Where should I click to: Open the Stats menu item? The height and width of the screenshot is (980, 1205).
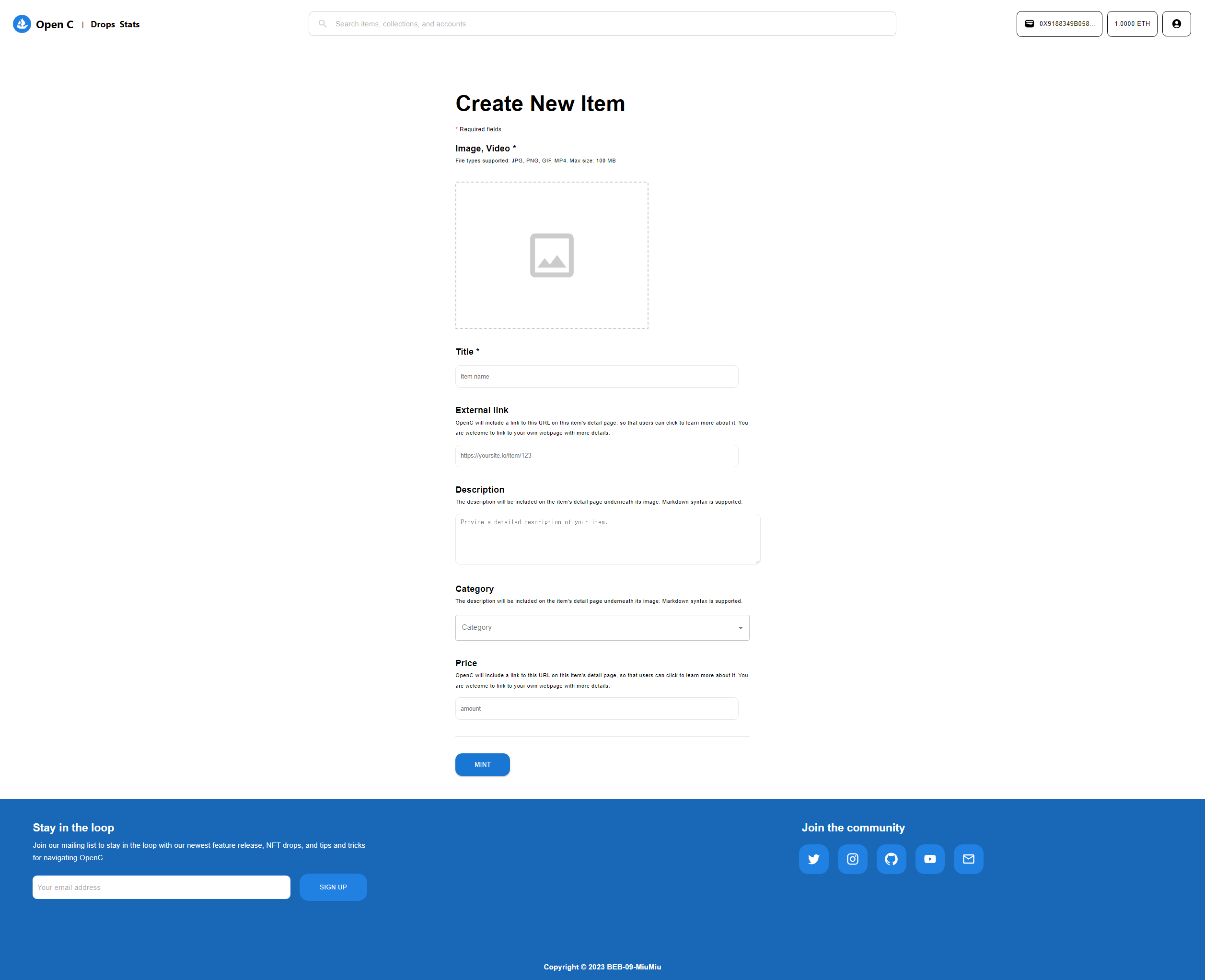[129, 24]
